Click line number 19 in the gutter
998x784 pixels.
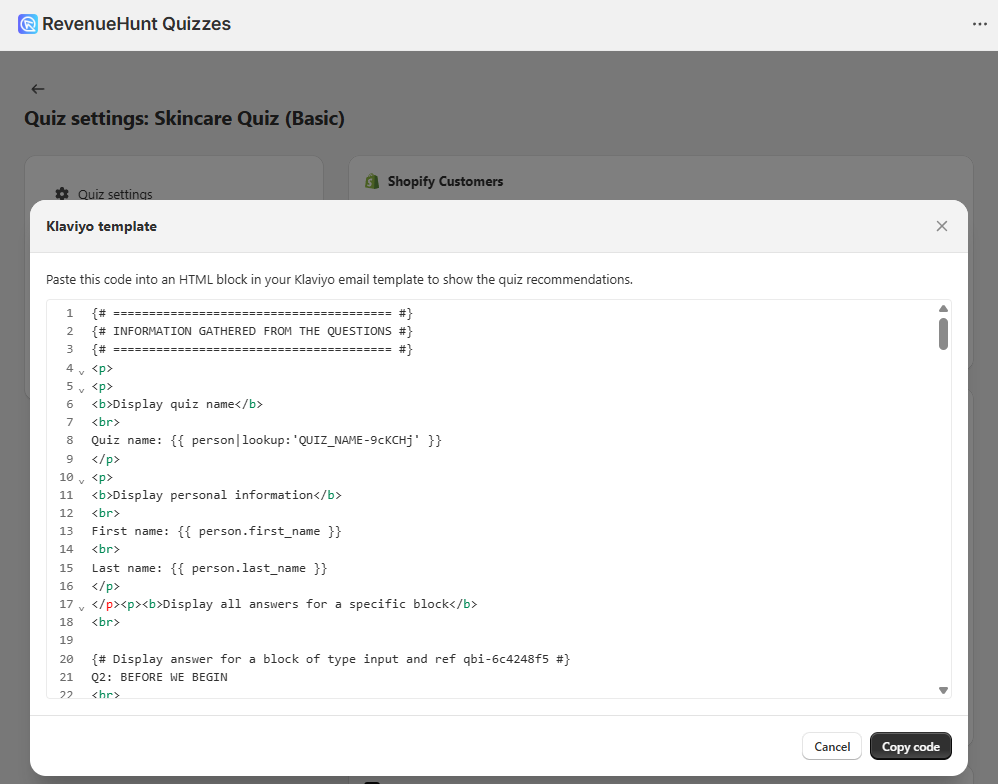[x=67, y=640]
